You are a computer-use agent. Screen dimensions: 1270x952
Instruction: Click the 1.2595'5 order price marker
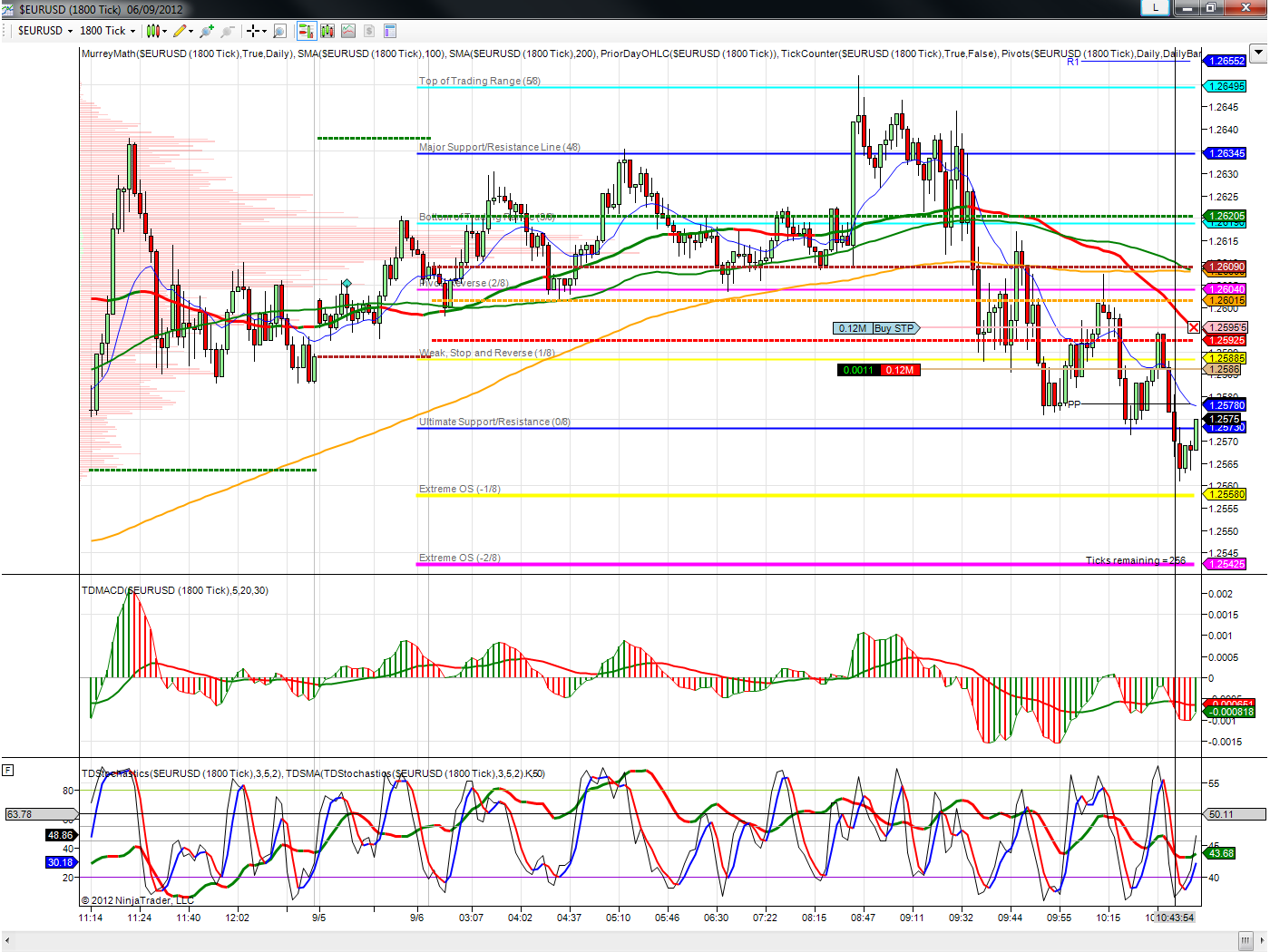[x=1226, y=327]
